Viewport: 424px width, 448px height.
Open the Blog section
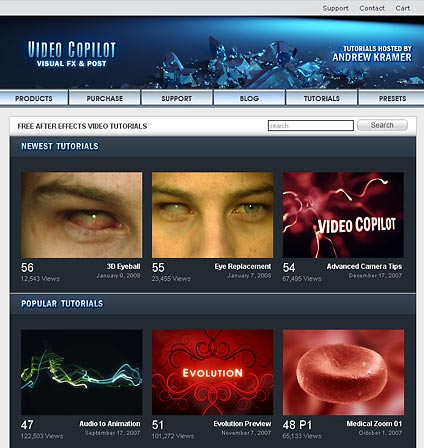249,98
